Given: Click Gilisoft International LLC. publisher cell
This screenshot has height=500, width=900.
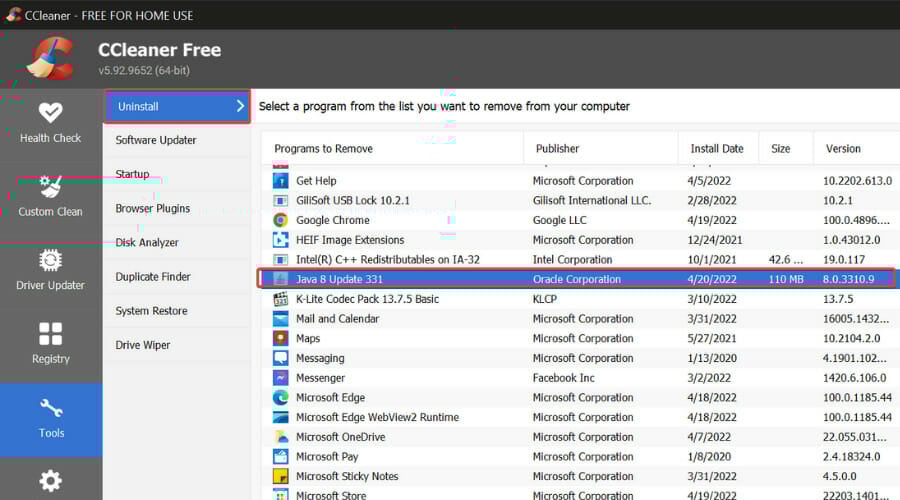Looking at the screenshot, I should tap(592, 200).
